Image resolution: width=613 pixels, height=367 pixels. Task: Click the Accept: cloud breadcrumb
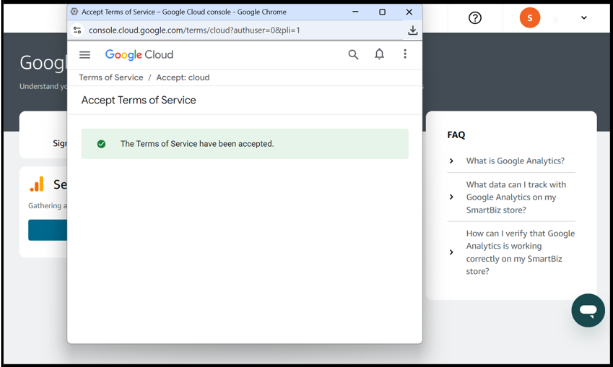tap(183, 77)
